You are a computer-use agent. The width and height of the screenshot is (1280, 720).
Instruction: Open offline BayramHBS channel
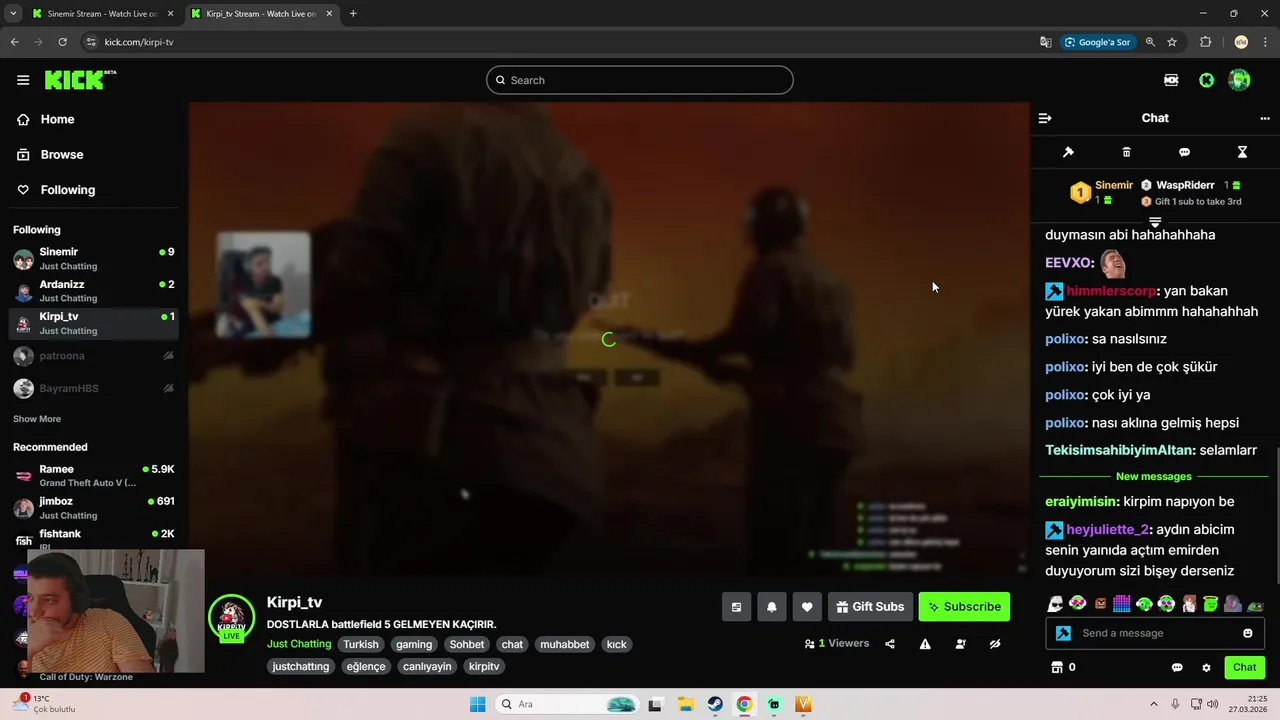point(94,388)
